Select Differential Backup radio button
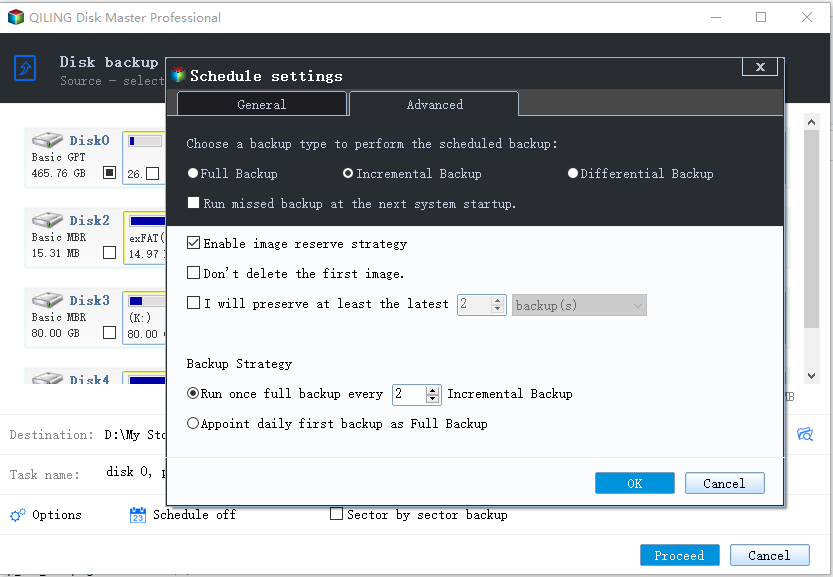Screen dimensions: 833x577 tap(573, 173)
